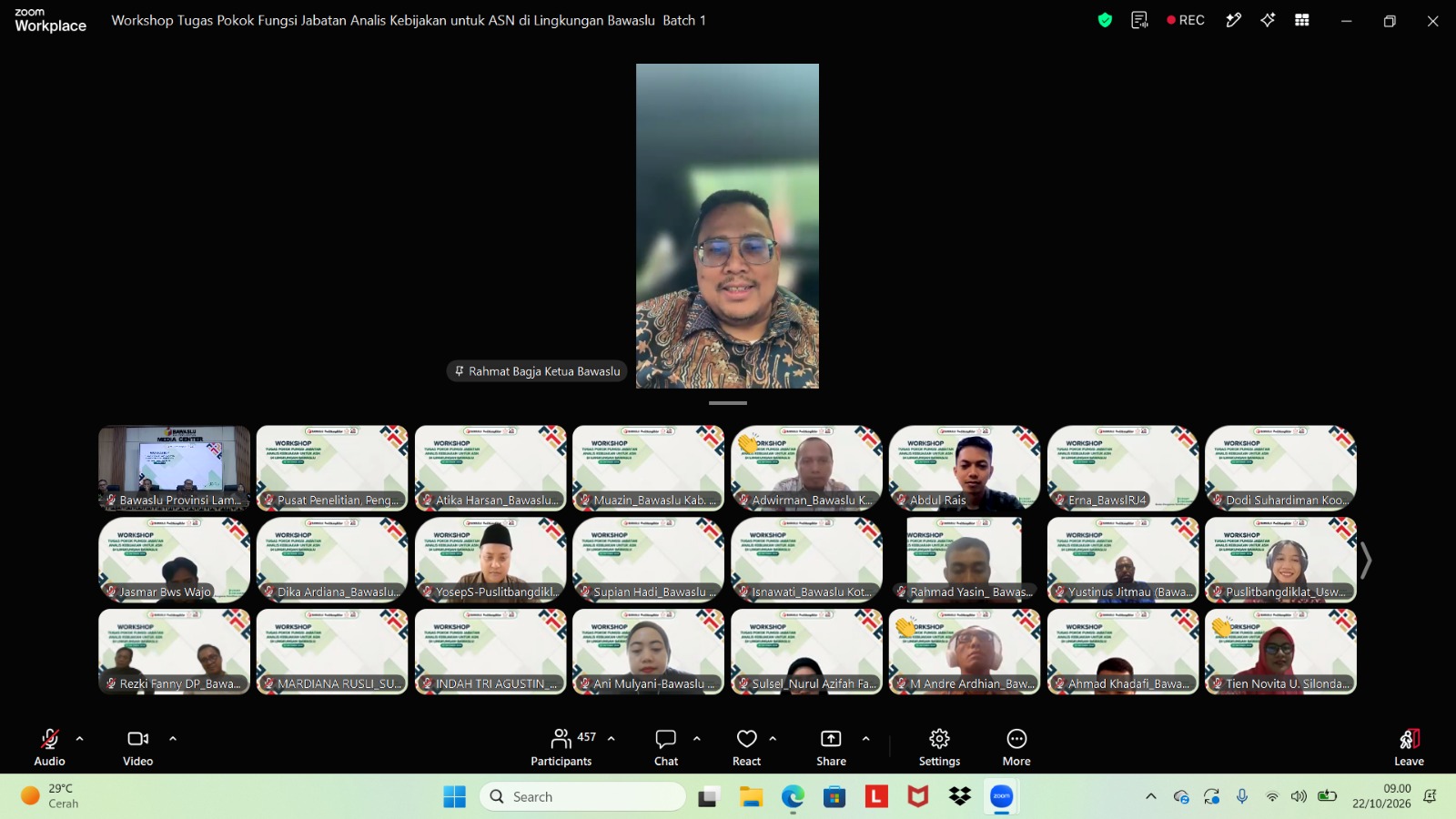Select Bawaslu Provinsi Lam... video thumbnail
Screen dimensions: 1456x819
coord(174,468)
